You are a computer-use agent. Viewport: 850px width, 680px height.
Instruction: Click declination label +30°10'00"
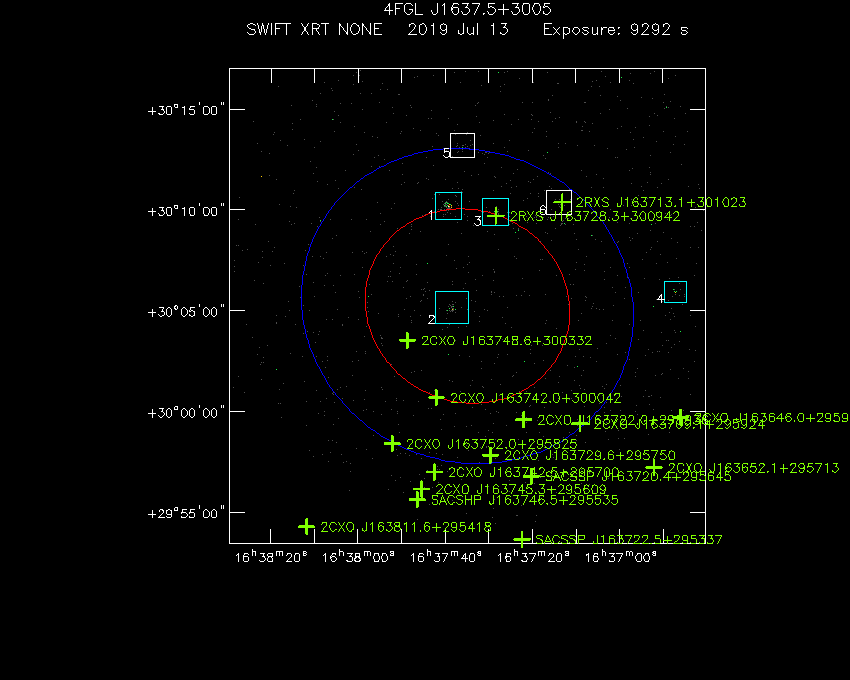click(186, 211)
